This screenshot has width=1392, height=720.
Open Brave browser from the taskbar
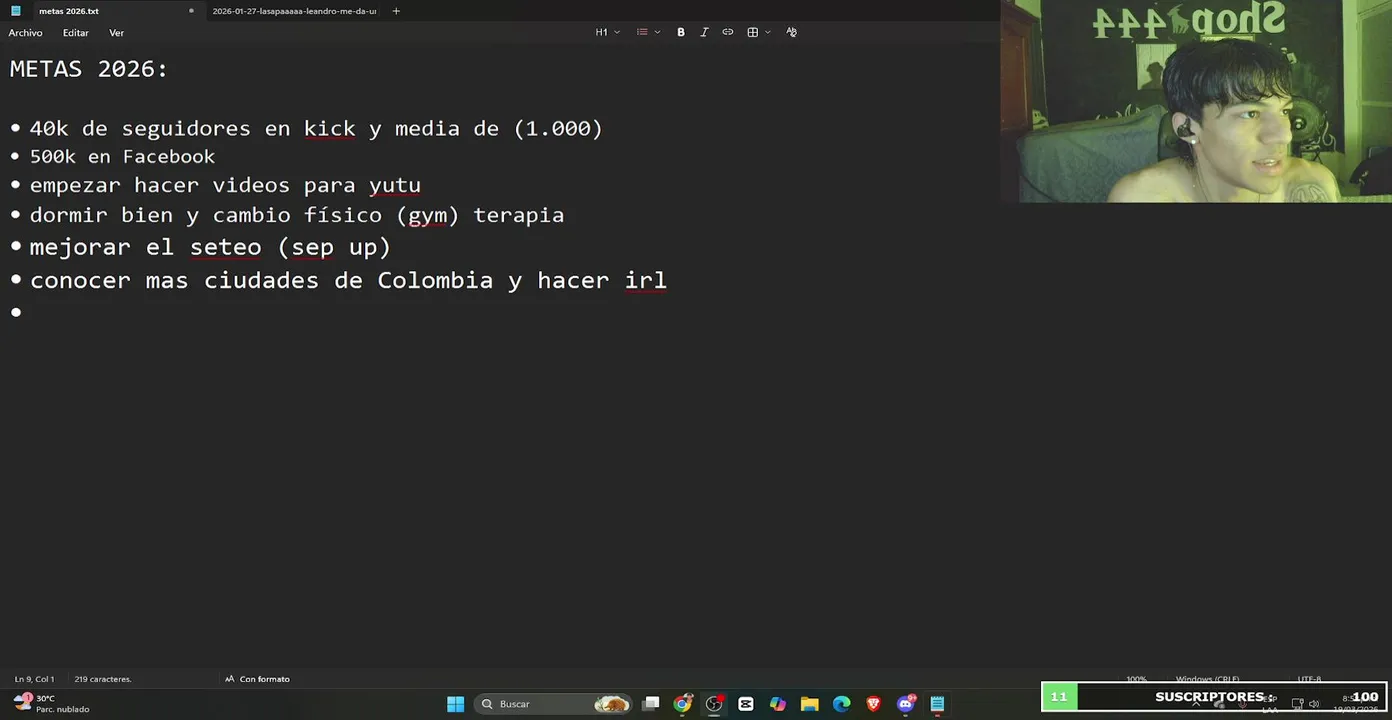(x=874, y=704)
